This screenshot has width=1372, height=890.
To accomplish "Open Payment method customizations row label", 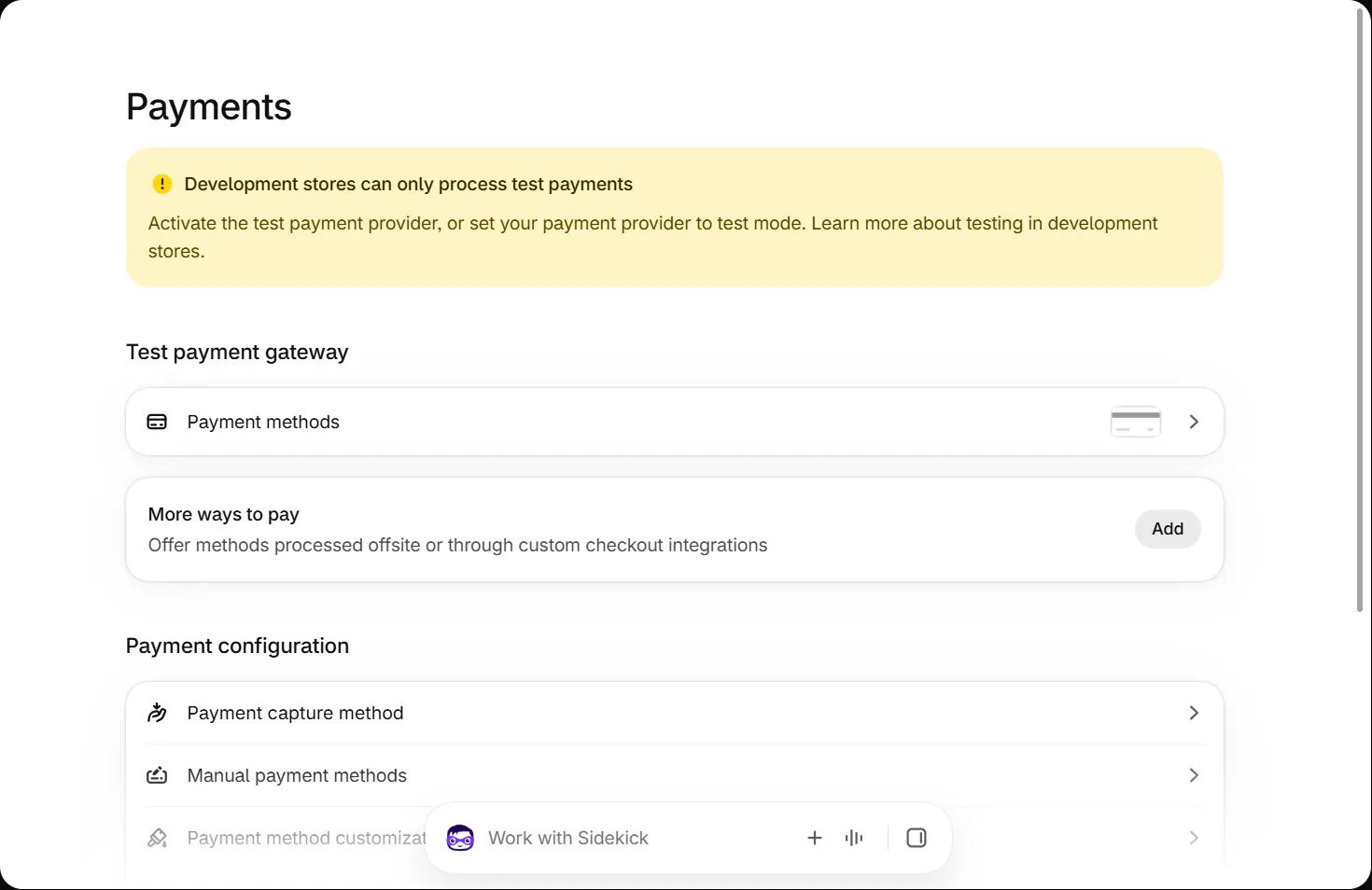I will [x=307, y=838].
